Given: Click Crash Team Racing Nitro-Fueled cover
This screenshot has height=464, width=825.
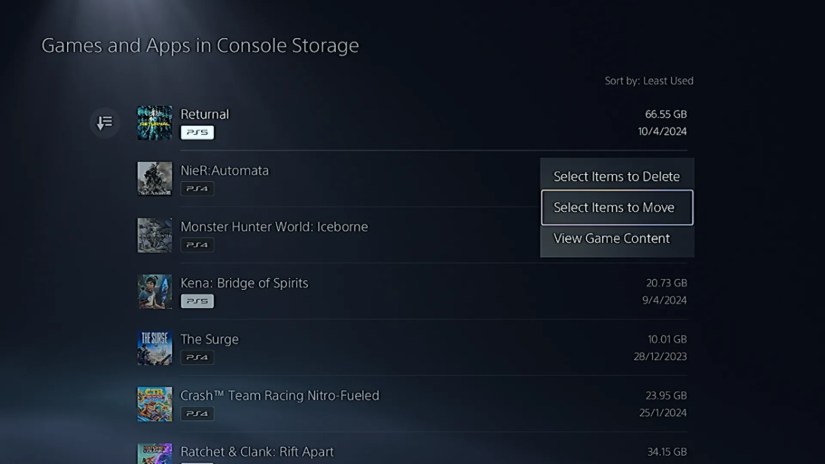Looking at the screenshot, I should 155,404.
